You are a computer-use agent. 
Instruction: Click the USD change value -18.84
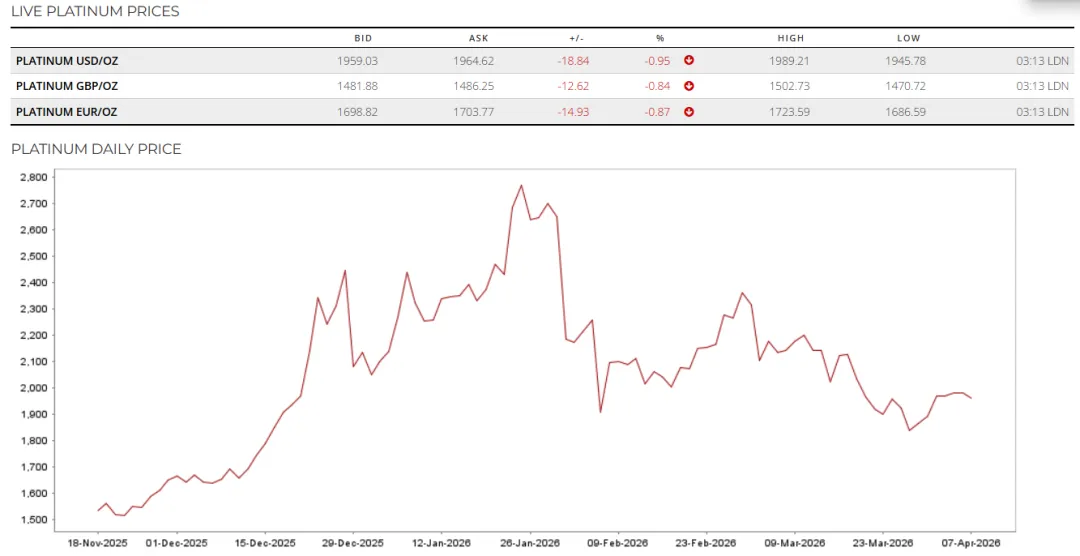pos(573,61)
